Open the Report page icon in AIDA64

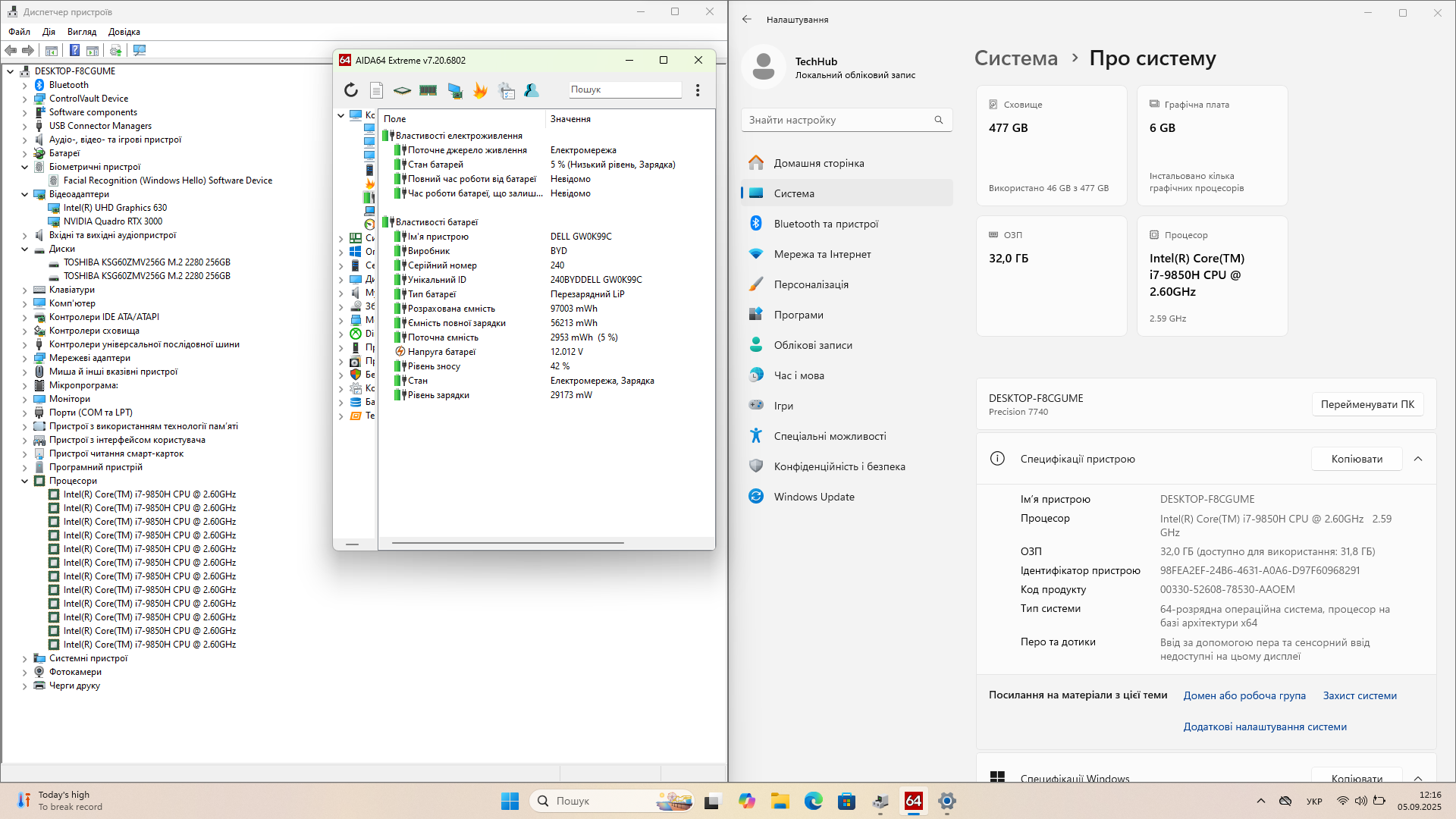click(376, 90)
